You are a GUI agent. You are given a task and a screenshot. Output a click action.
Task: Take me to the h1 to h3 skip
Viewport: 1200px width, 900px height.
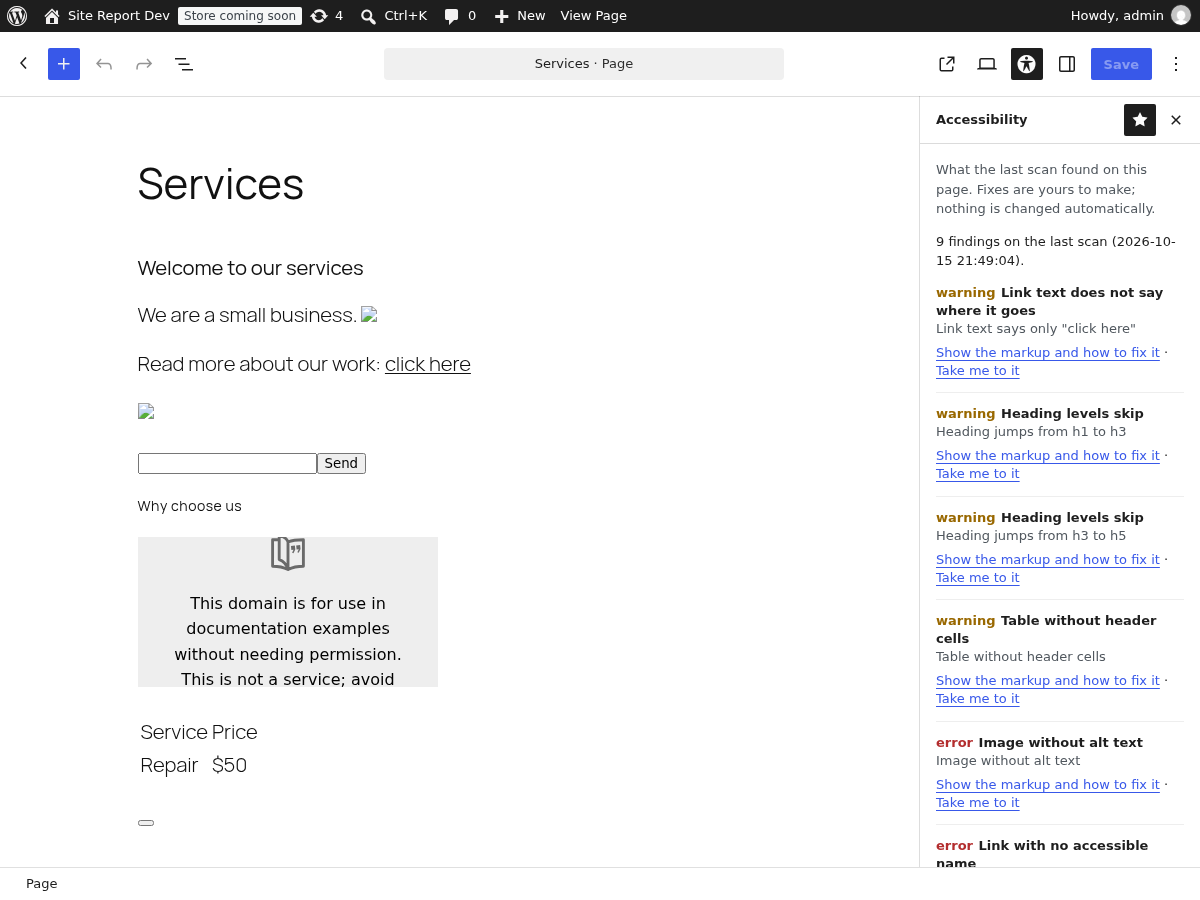point(978,474)
